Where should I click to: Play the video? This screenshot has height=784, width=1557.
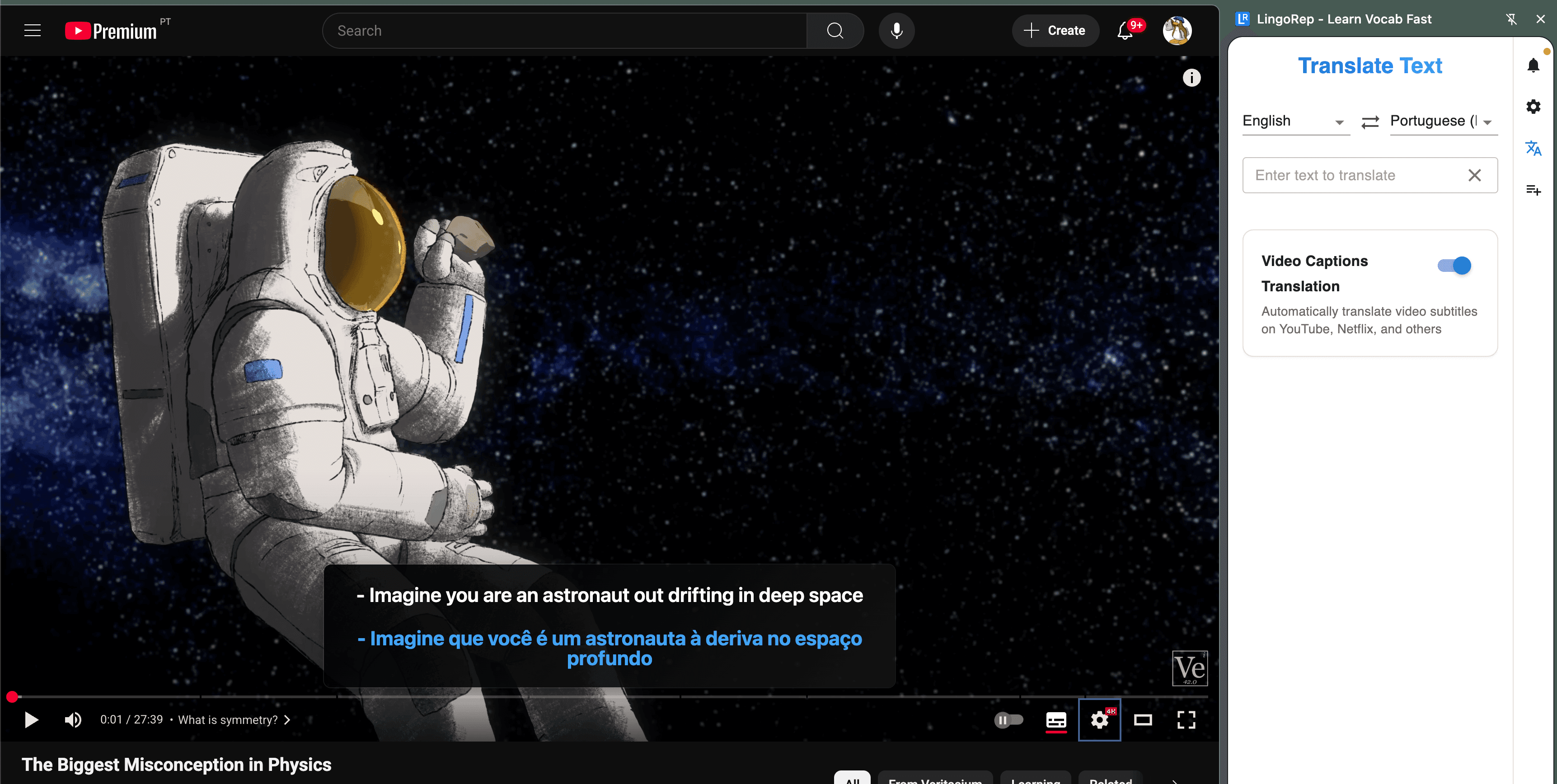click(32, 719)
